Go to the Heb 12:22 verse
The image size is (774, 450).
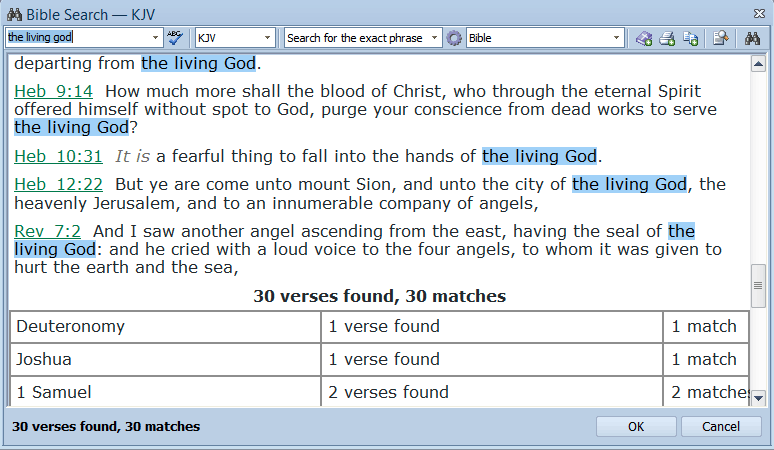coord(58,185)
